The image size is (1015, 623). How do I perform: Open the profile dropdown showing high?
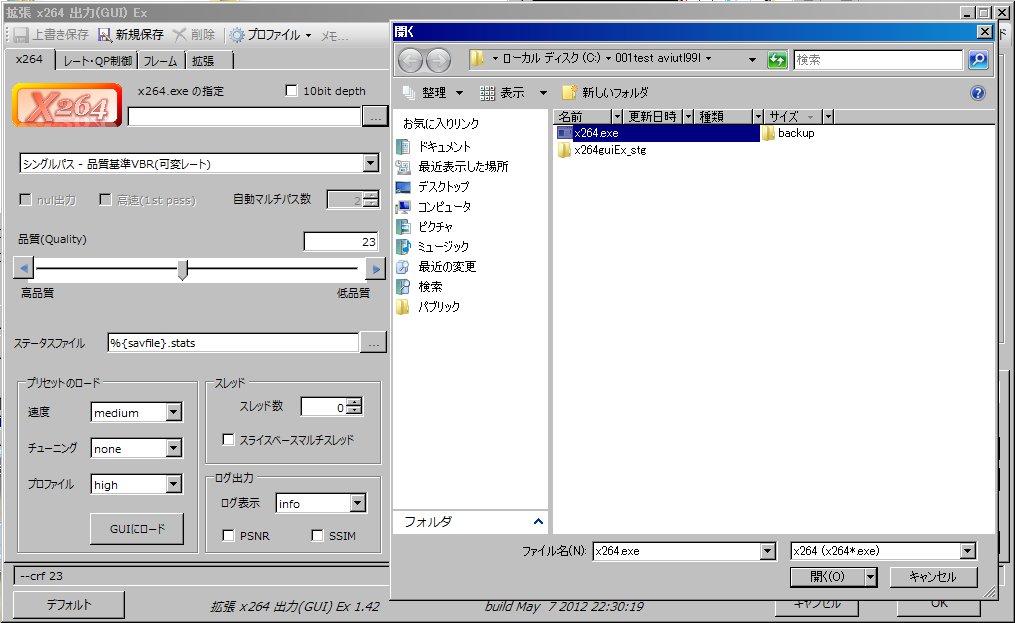pos(173,484)
